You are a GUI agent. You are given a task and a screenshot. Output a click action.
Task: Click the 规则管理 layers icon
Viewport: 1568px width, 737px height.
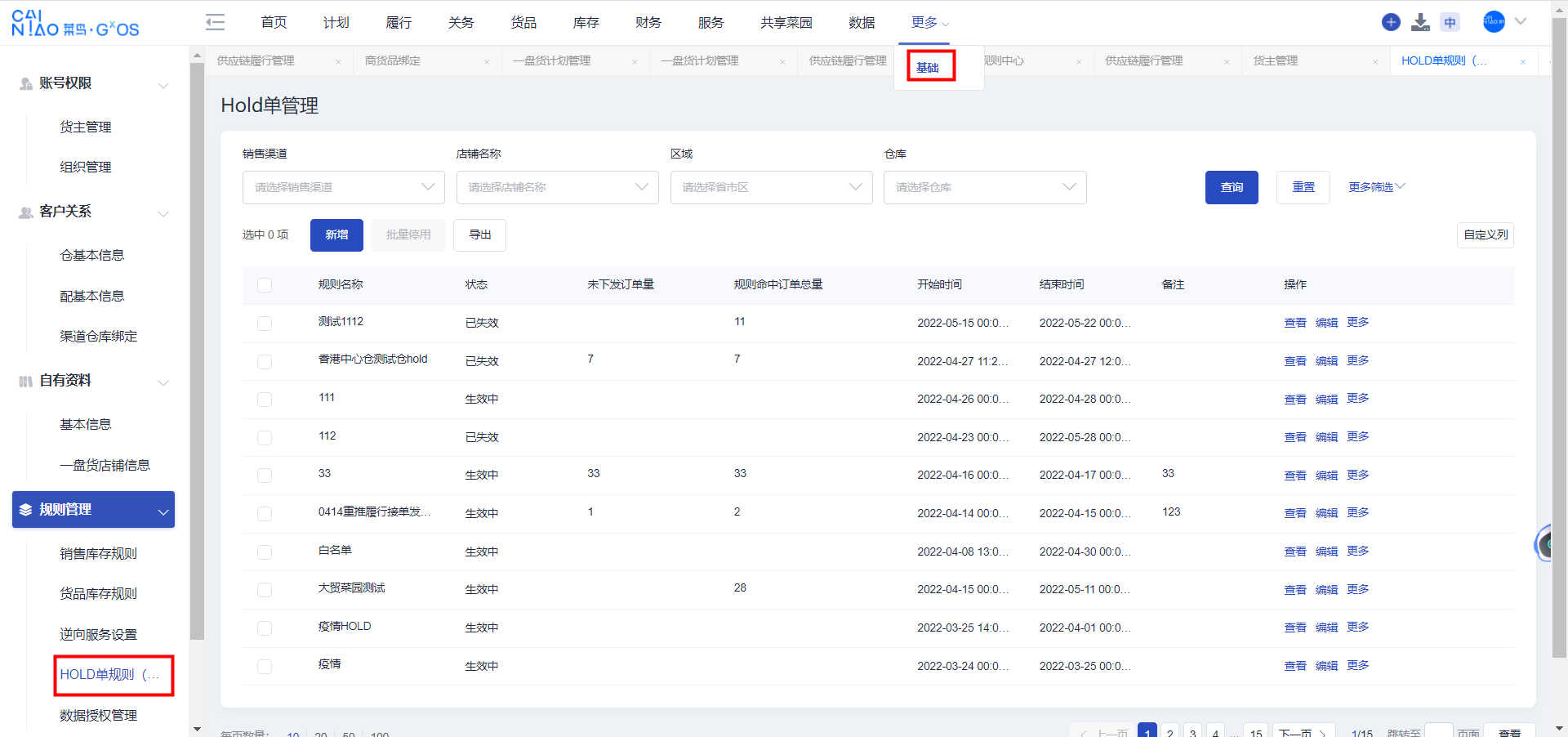click(x=26, y=510)
